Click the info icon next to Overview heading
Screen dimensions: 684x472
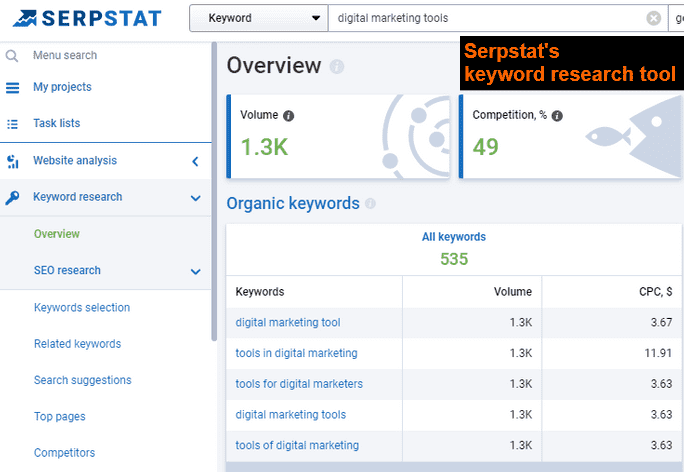coord(337,67)
